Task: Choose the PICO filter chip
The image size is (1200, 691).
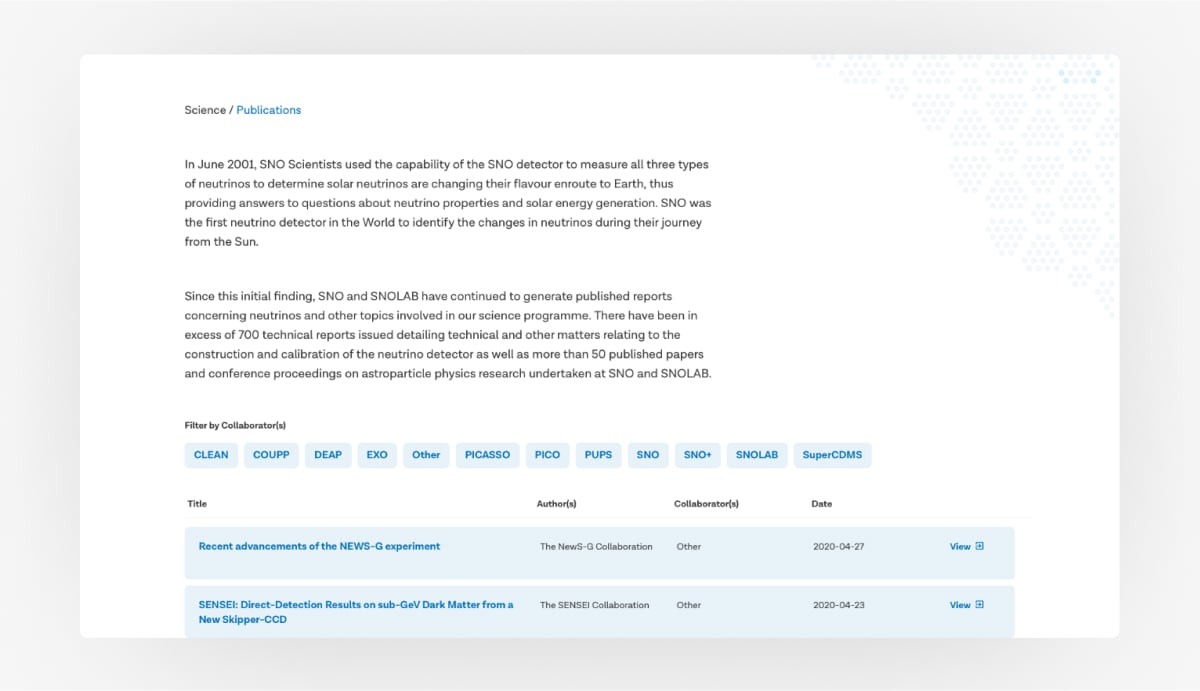Action: click(x=547, y=455)
